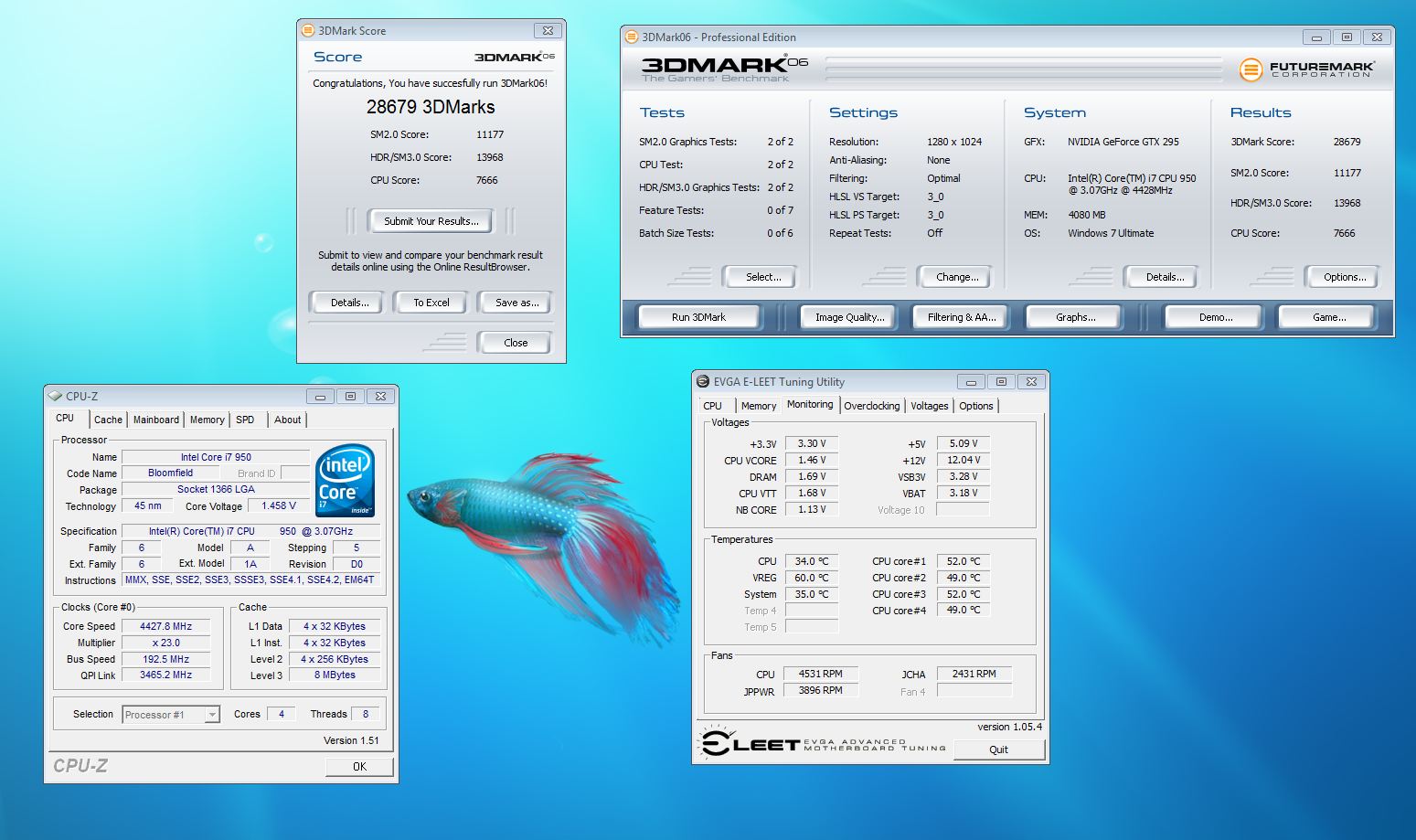This screenshot has height=840, width=1416.
Task: Click the Core Speed value 4427.8 MHz
Action: (166, 626)
